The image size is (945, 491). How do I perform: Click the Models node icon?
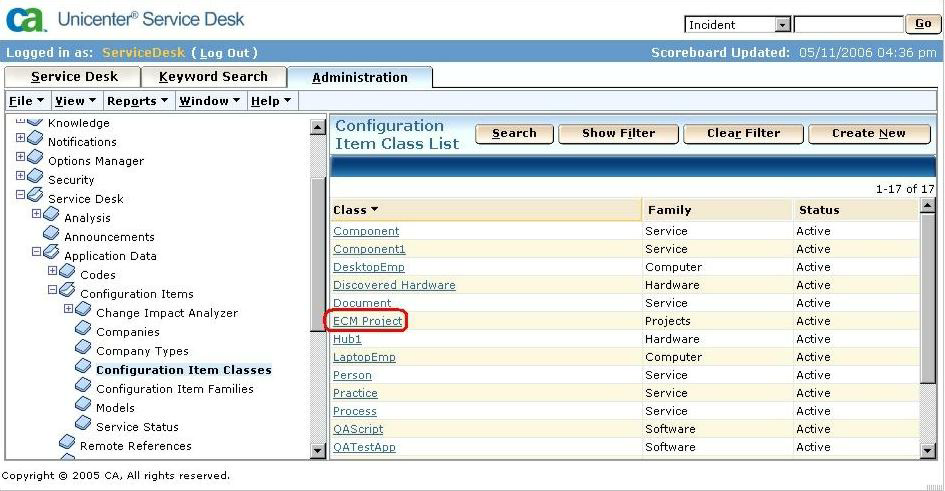[83, 404]
